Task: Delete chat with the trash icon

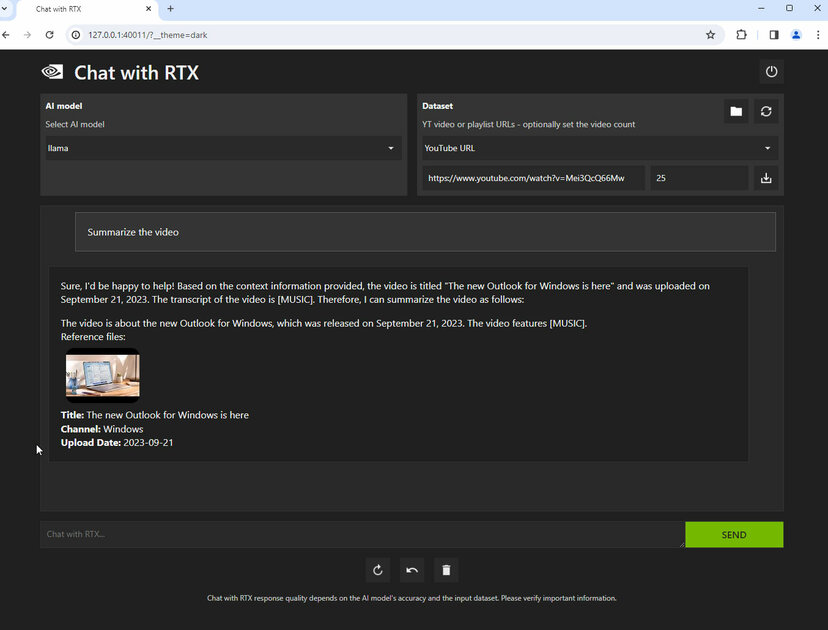Action: point(446,570)
